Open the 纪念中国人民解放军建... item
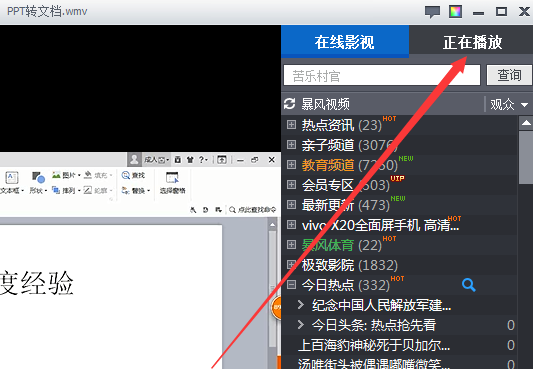Viewport: 533px width, 369px height. (x=381, y=305)
